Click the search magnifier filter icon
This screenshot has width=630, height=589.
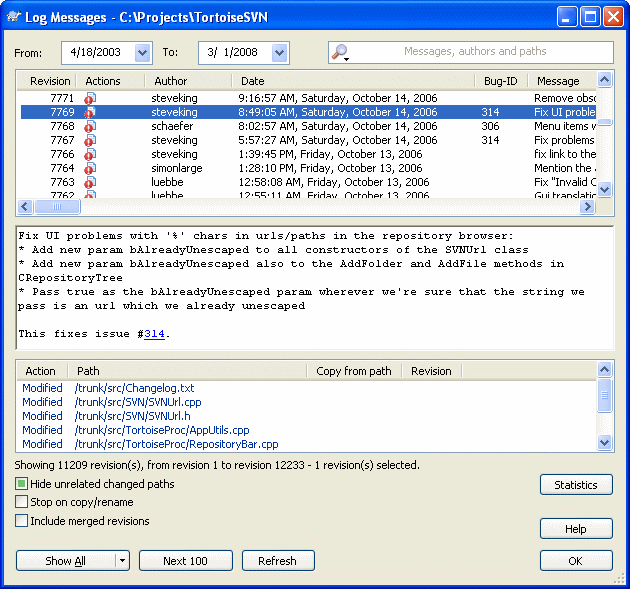pyautogui.click(x=340, y=53)
